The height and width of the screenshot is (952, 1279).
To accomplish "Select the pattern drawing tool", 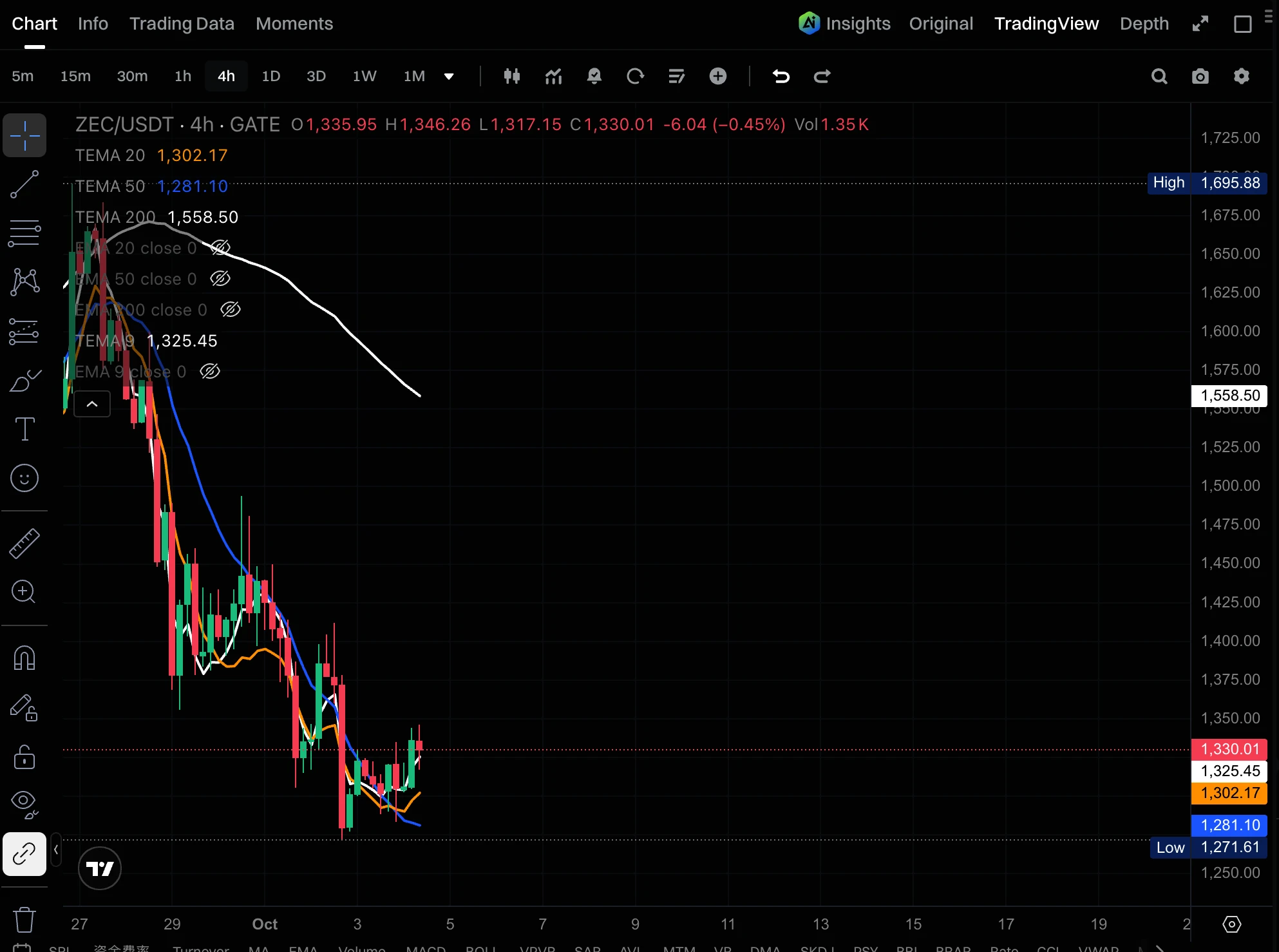I will pos(24,282).
